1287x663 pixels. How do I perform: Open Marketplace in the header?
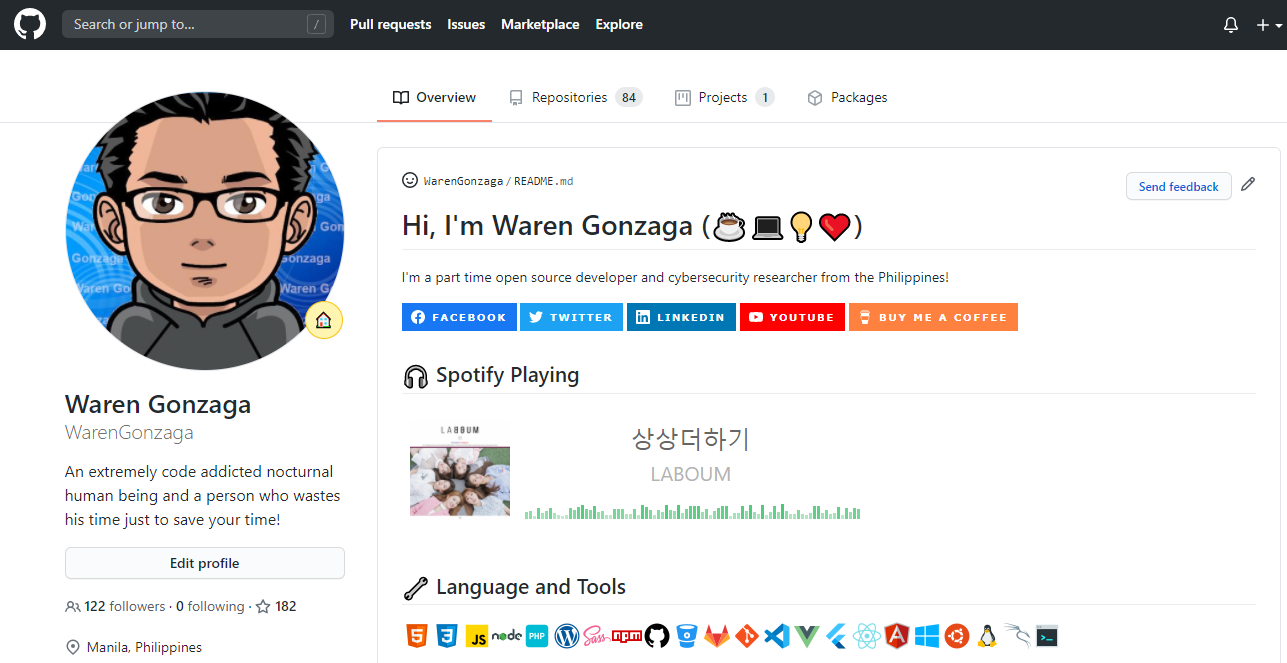[540, 24]
